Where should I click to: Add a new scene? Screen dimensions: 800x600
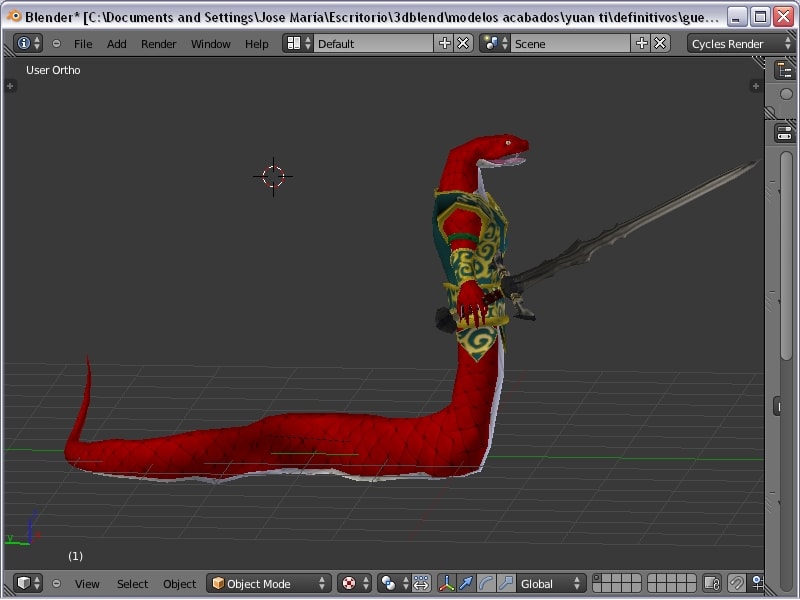tap(641, 43)
